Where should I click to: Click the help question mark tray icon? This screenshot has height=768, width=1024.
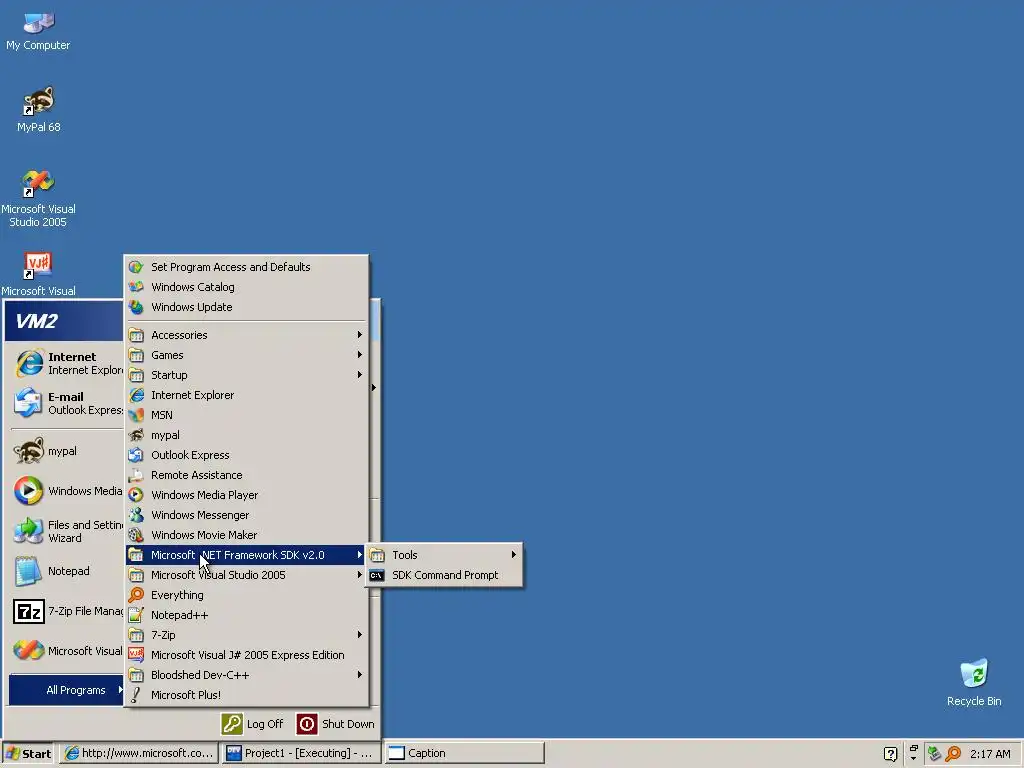pos(890,754)
